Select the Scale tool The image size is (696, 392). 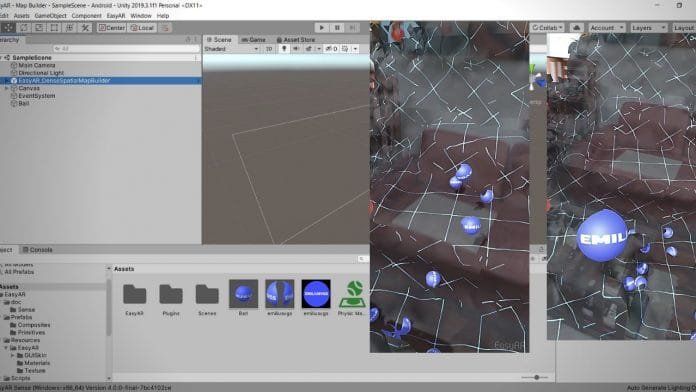[39, 28]
